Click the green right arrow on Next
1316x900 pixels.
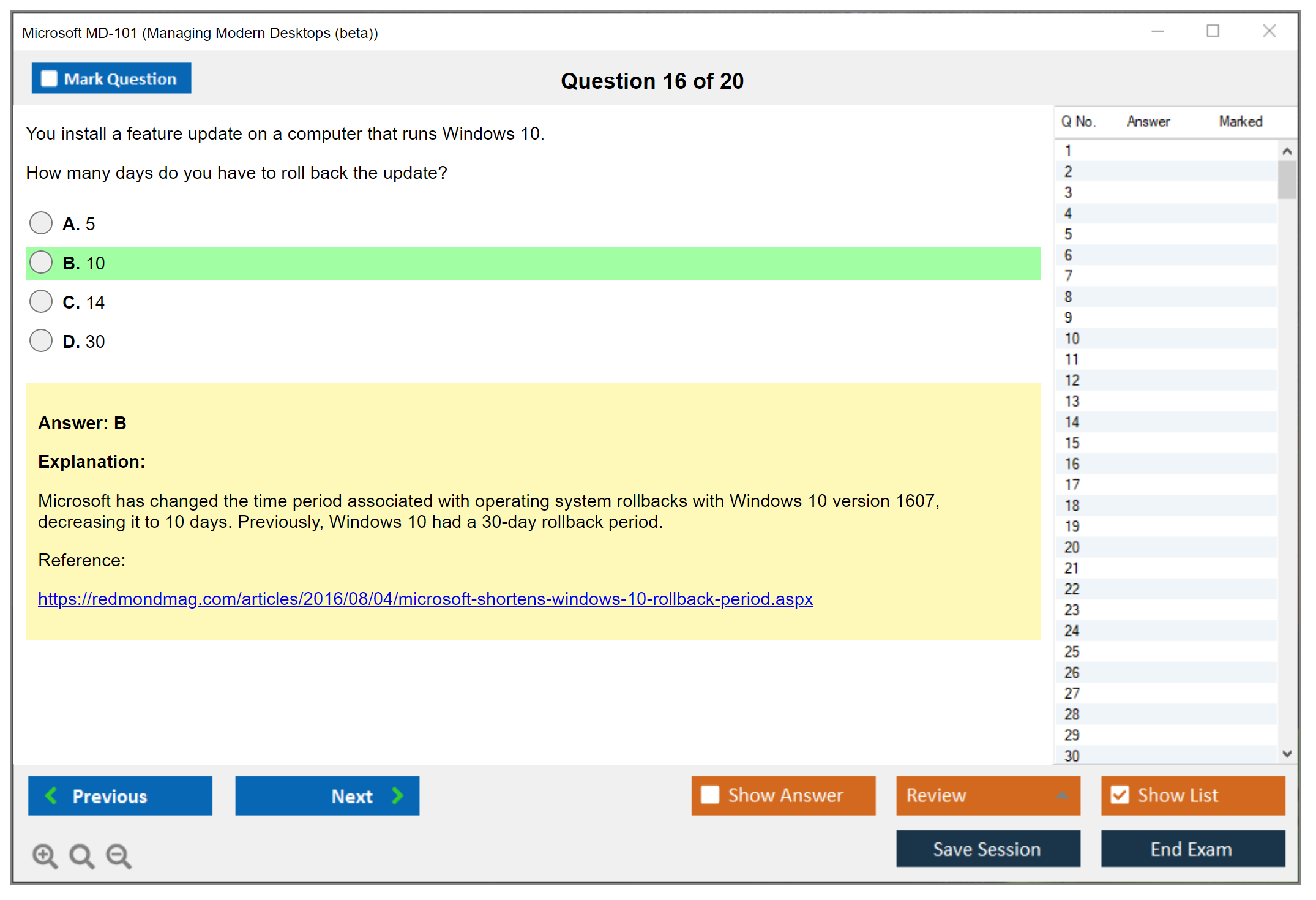pyautogui.click(x=397, y=795)
